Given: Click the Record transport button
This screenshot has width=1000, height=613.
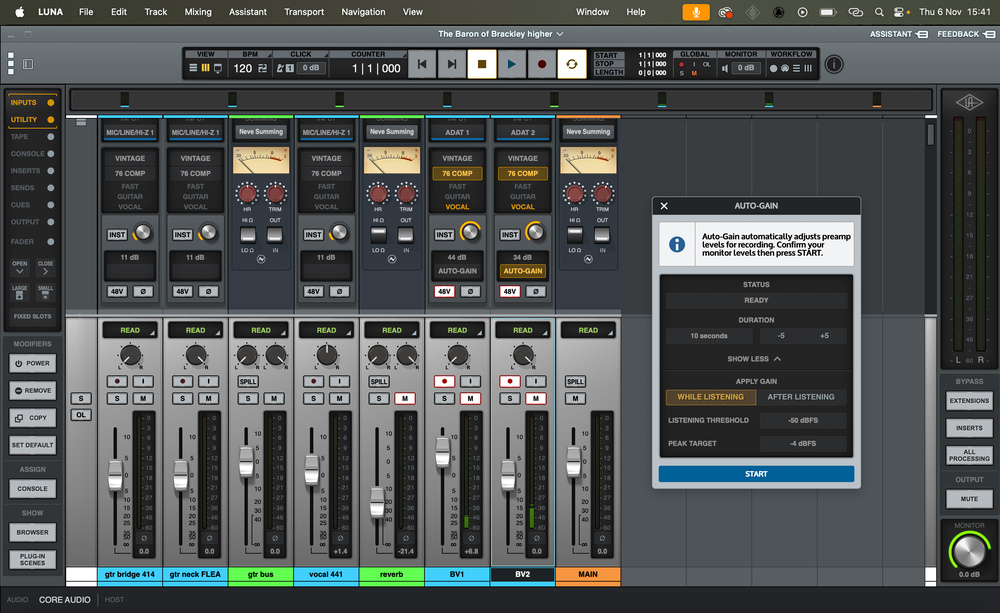Looking at the screenshot, I should pyautogui.click(x=541, y=64).
